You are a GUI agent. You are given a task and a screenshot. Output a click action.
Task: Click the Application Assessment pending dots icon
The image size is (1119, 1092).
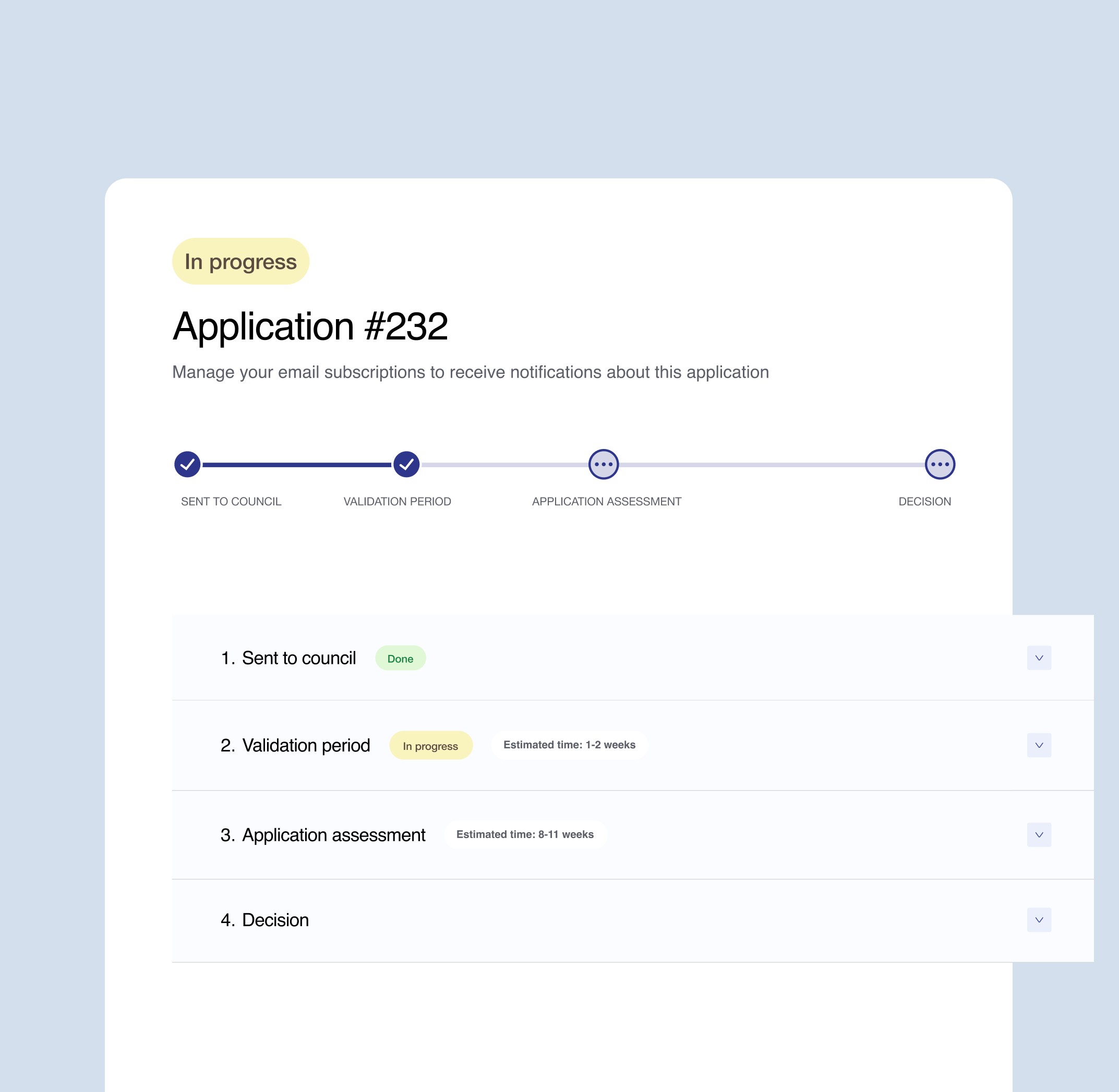(x=603, y=464)
